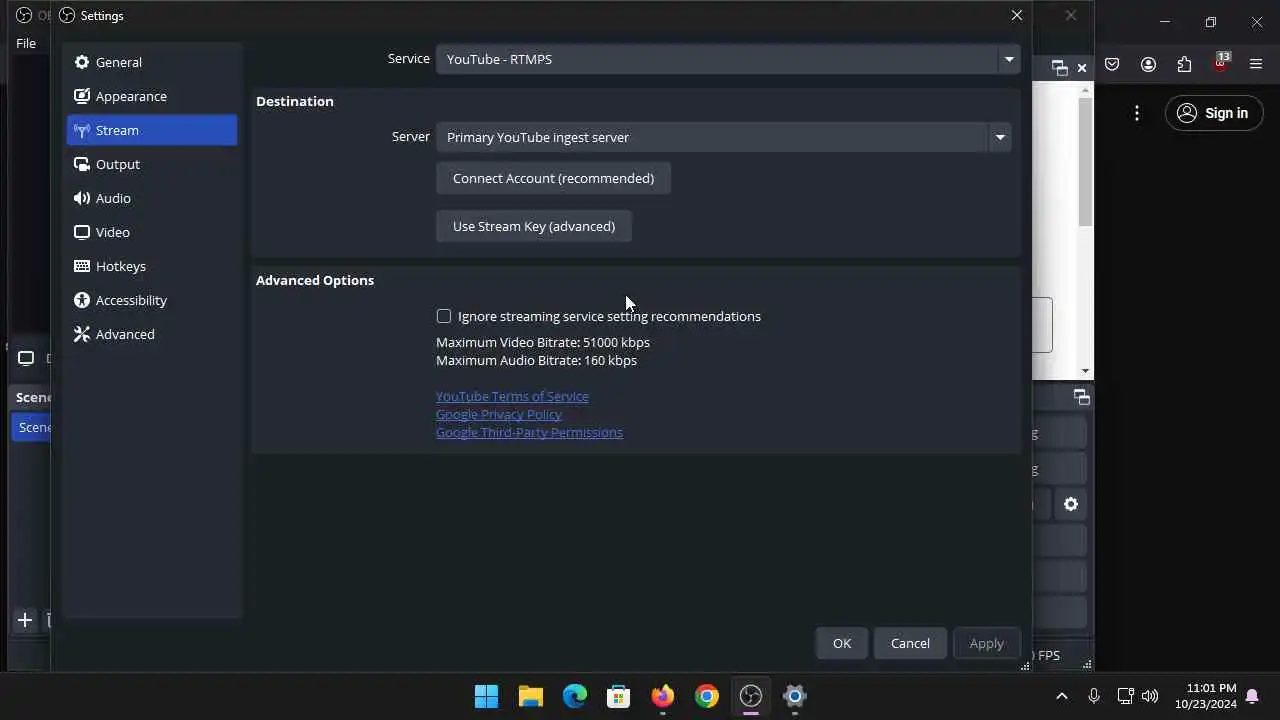The height and width of the screenshot is (720, 1280).
Task: Click the gear icon in OBS controls dock
Action: 1071,504
